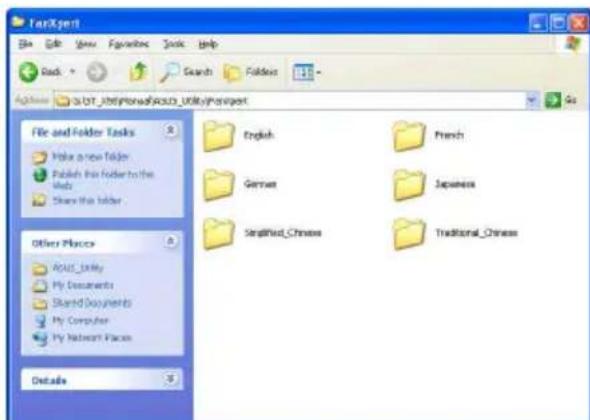This screenshot has width=590, height=420.
Task: Minimize the FanXpert window
Action: pos(538,23)
